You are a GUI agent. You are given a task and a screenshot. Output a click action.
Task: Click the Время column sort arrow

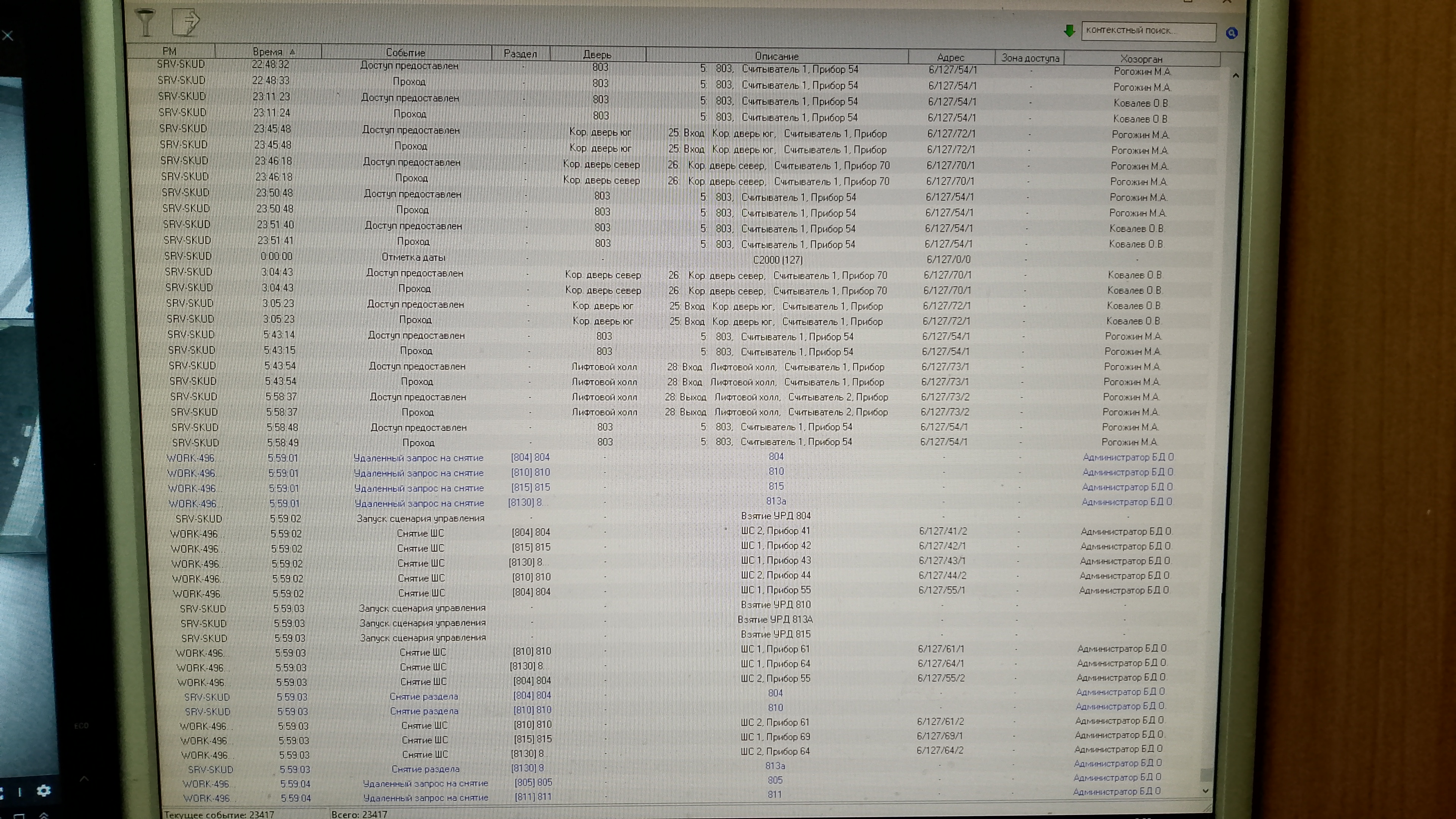[292, 52]
